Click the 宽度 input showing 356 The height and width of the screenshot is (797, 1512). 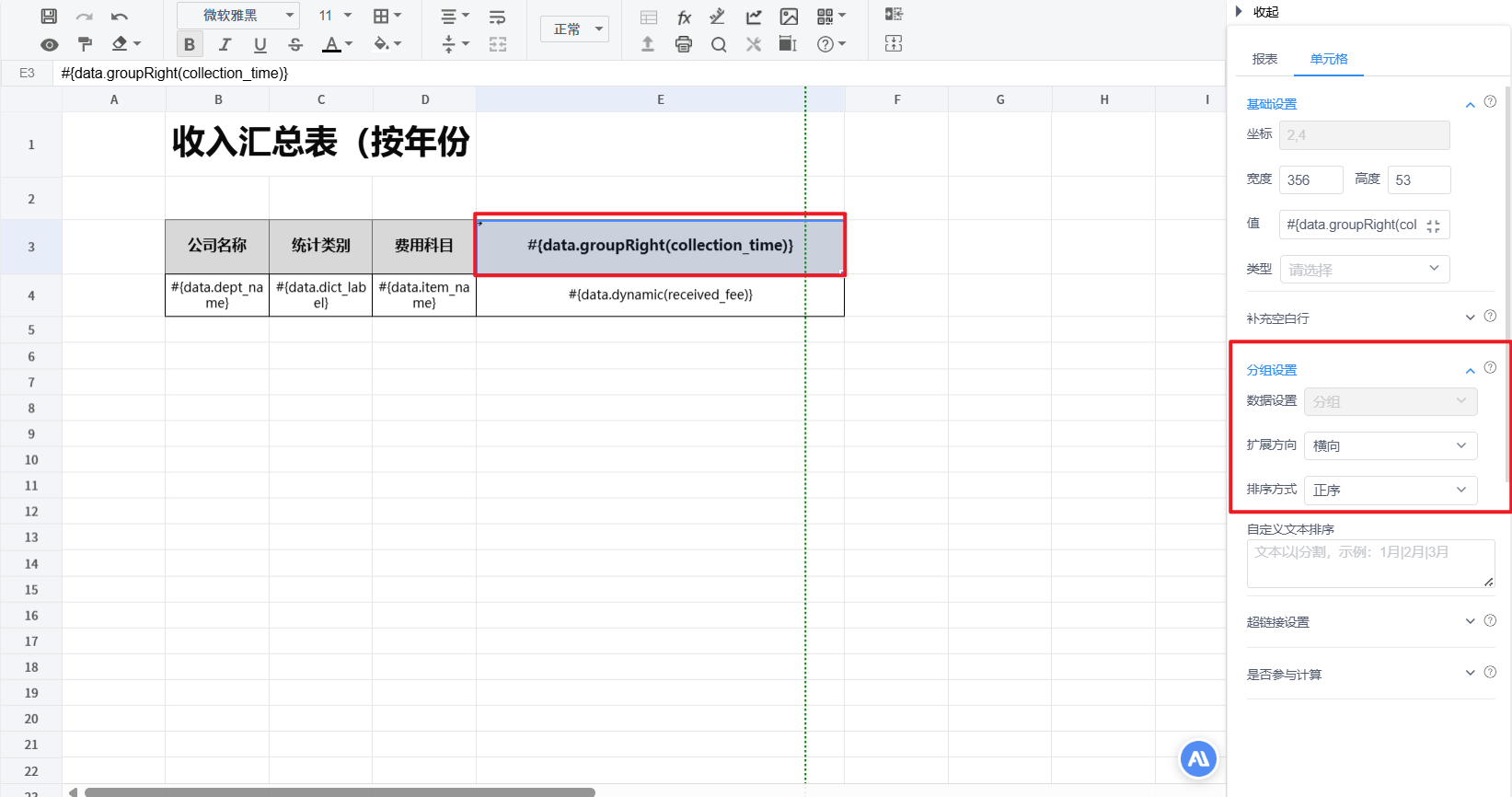1310,179
